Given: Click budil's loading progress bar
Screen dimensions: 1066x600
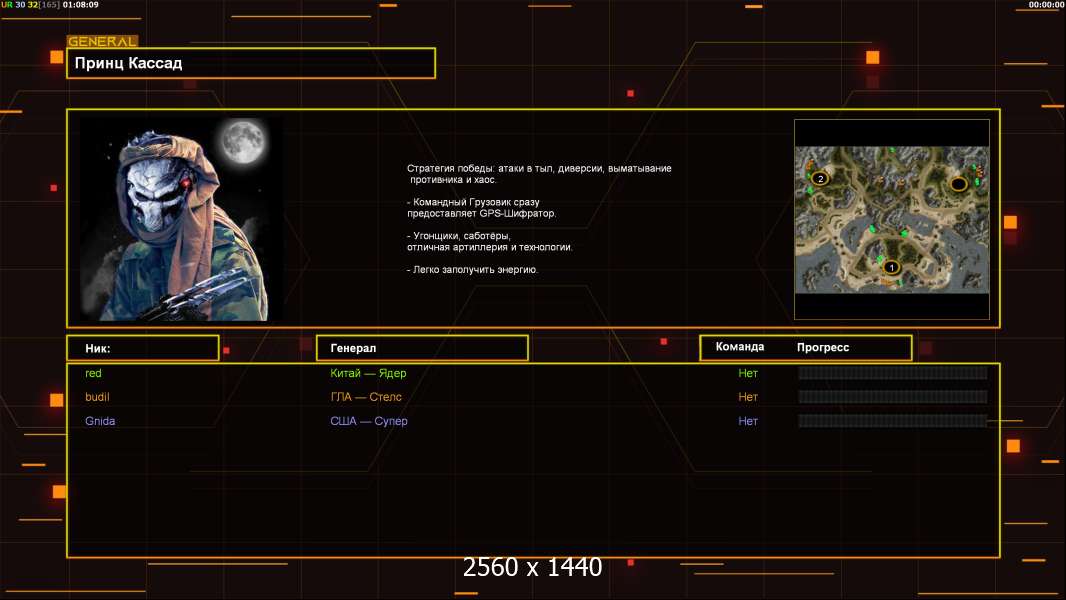Looking at the screenshot, I should pos(893,397).
